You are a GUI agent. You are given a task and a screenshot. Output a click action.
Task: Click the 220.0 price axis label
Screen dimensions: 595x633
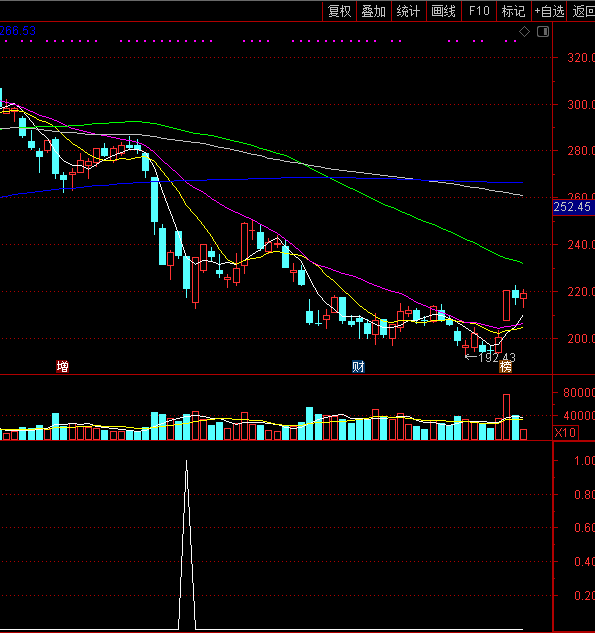[x=581, y=291]
